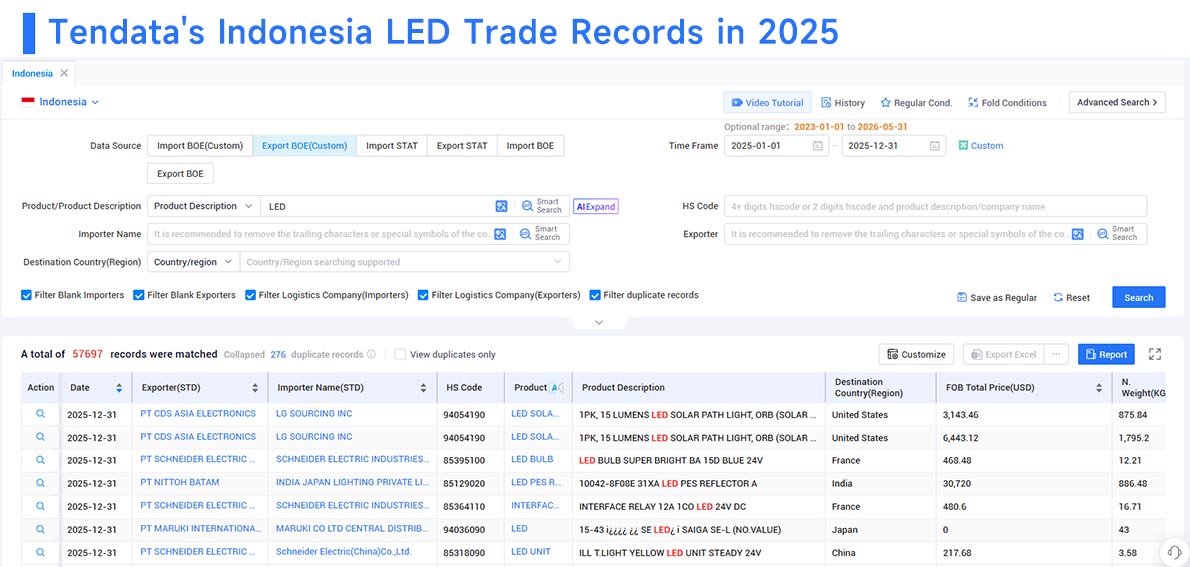Open the Country/region type dropdown
Screen dimensions: 1190x567
pyautogui.click(x=193, y=262)
